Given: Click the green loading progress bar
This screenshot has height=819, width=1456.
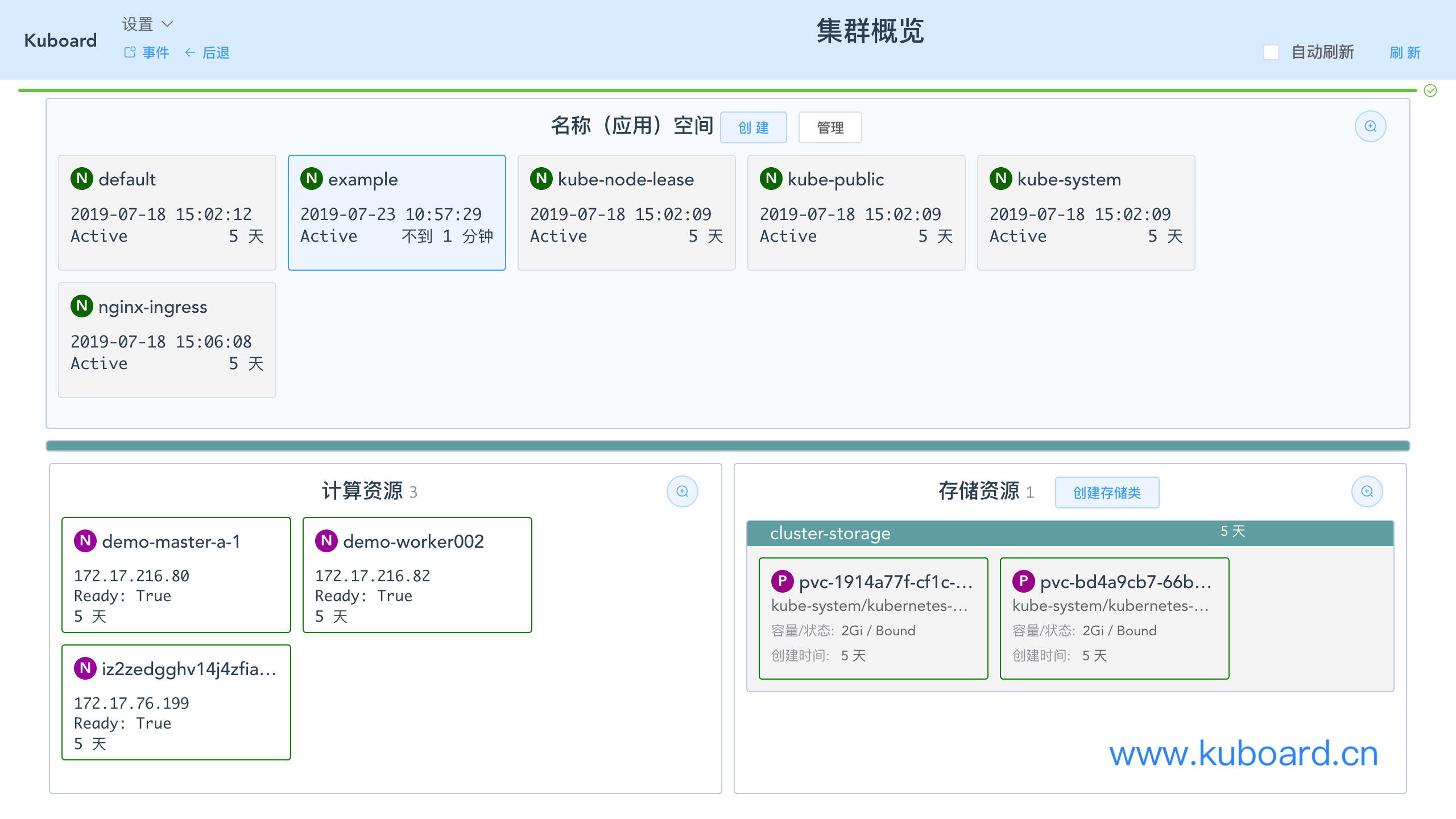Looking at the screenshot, I should pyautogui.click(x=718, y=90).
